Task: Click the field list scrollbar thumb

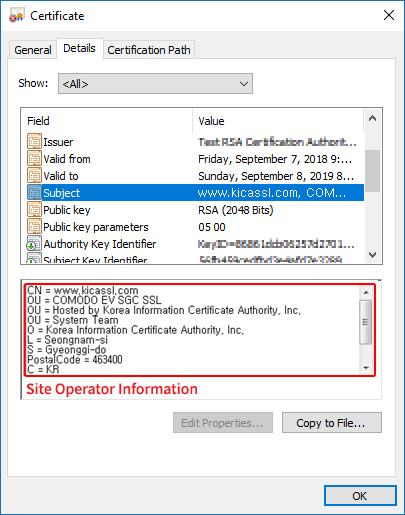Action: [x=373, y=171]
